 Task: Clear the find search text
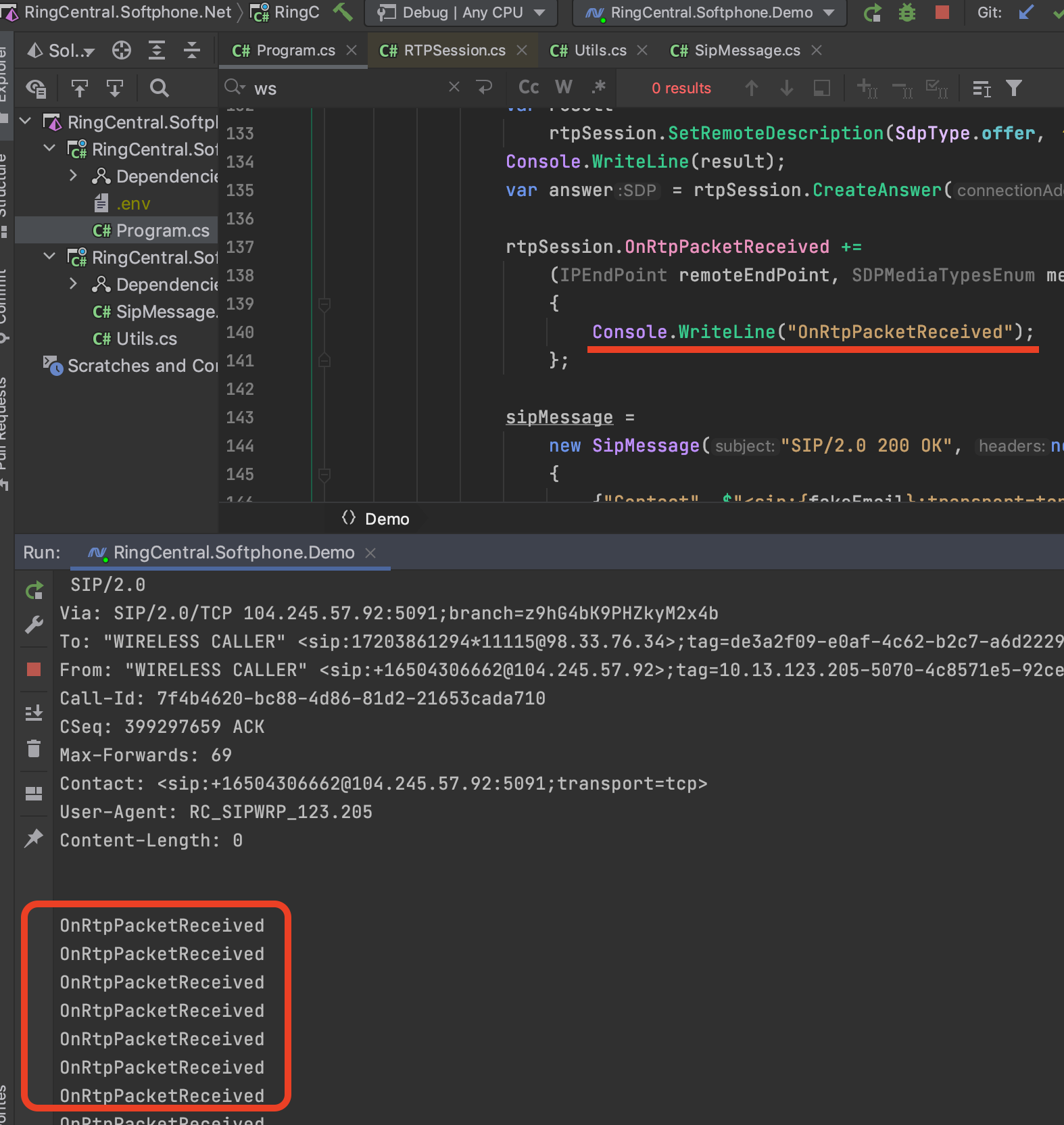454,87
